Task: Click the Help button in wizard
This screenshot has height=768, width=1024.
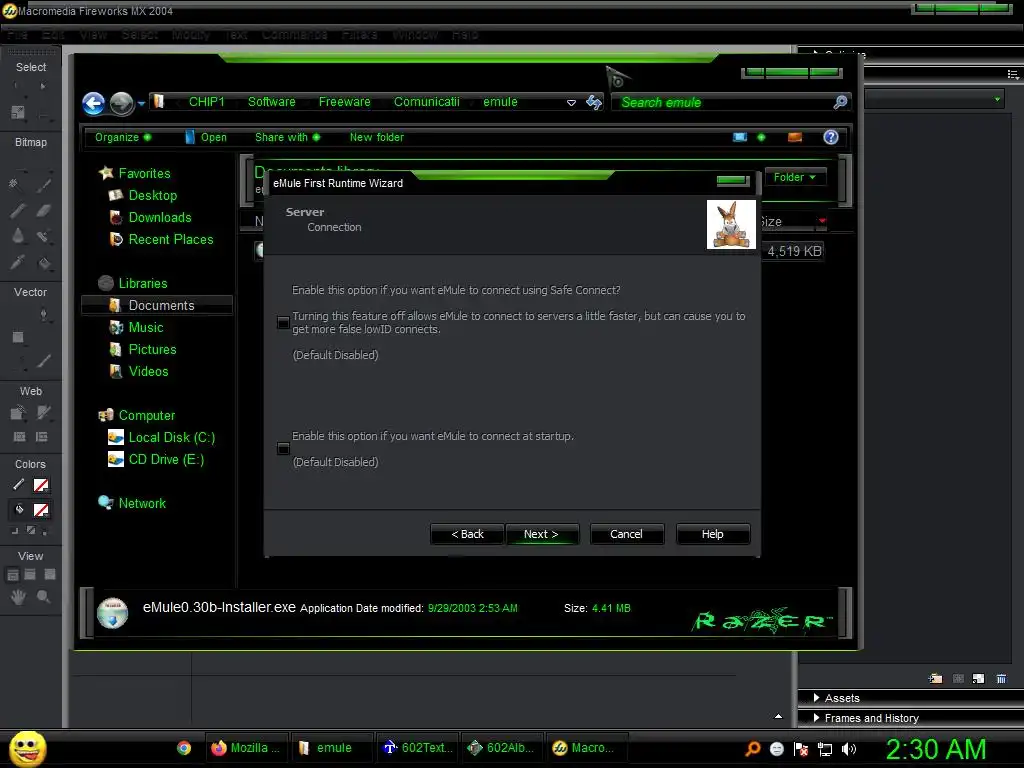Action: [712, 534]
